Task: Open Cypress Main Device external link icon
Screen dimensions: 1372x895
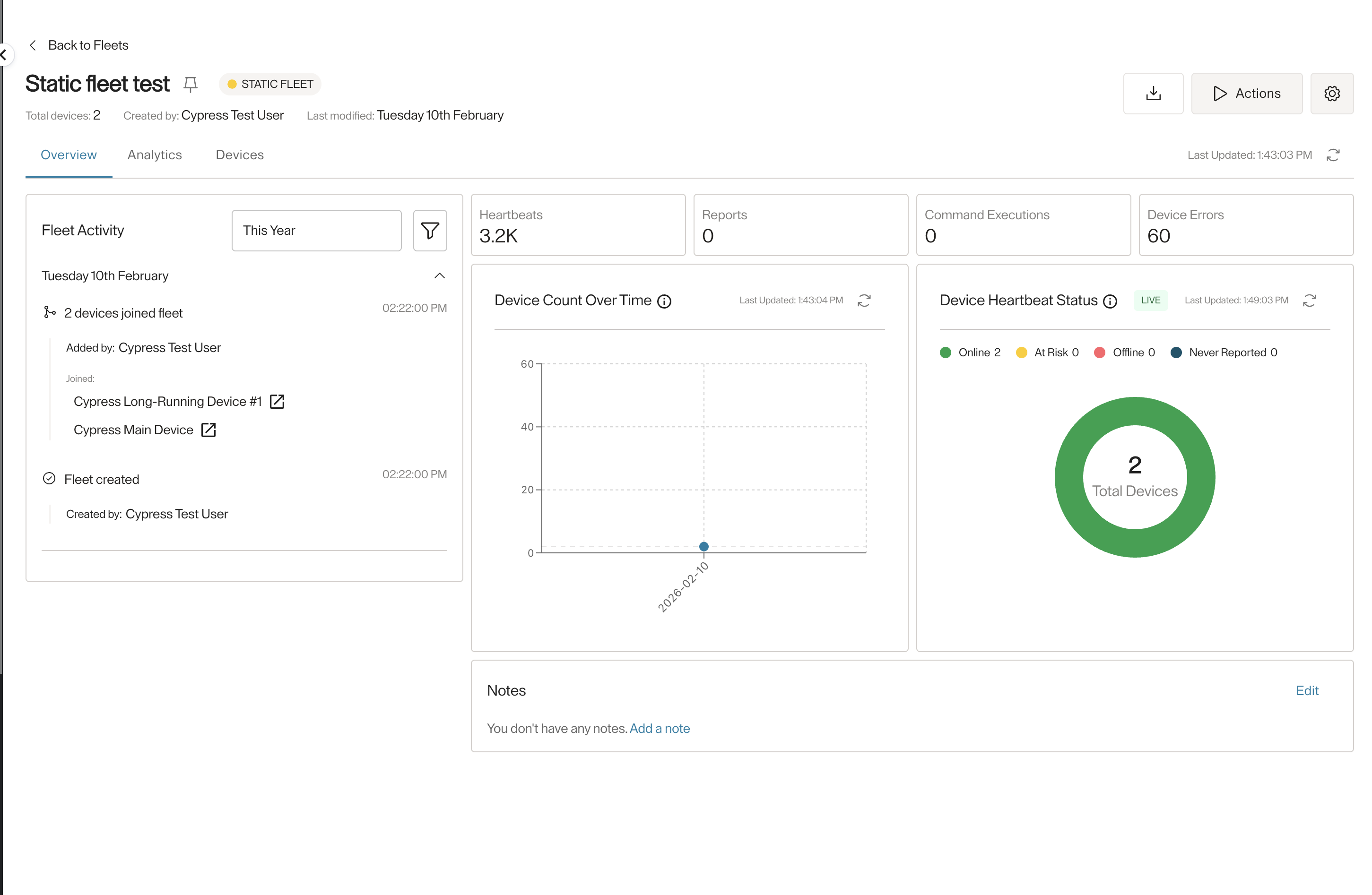Action: coord(208,430)
